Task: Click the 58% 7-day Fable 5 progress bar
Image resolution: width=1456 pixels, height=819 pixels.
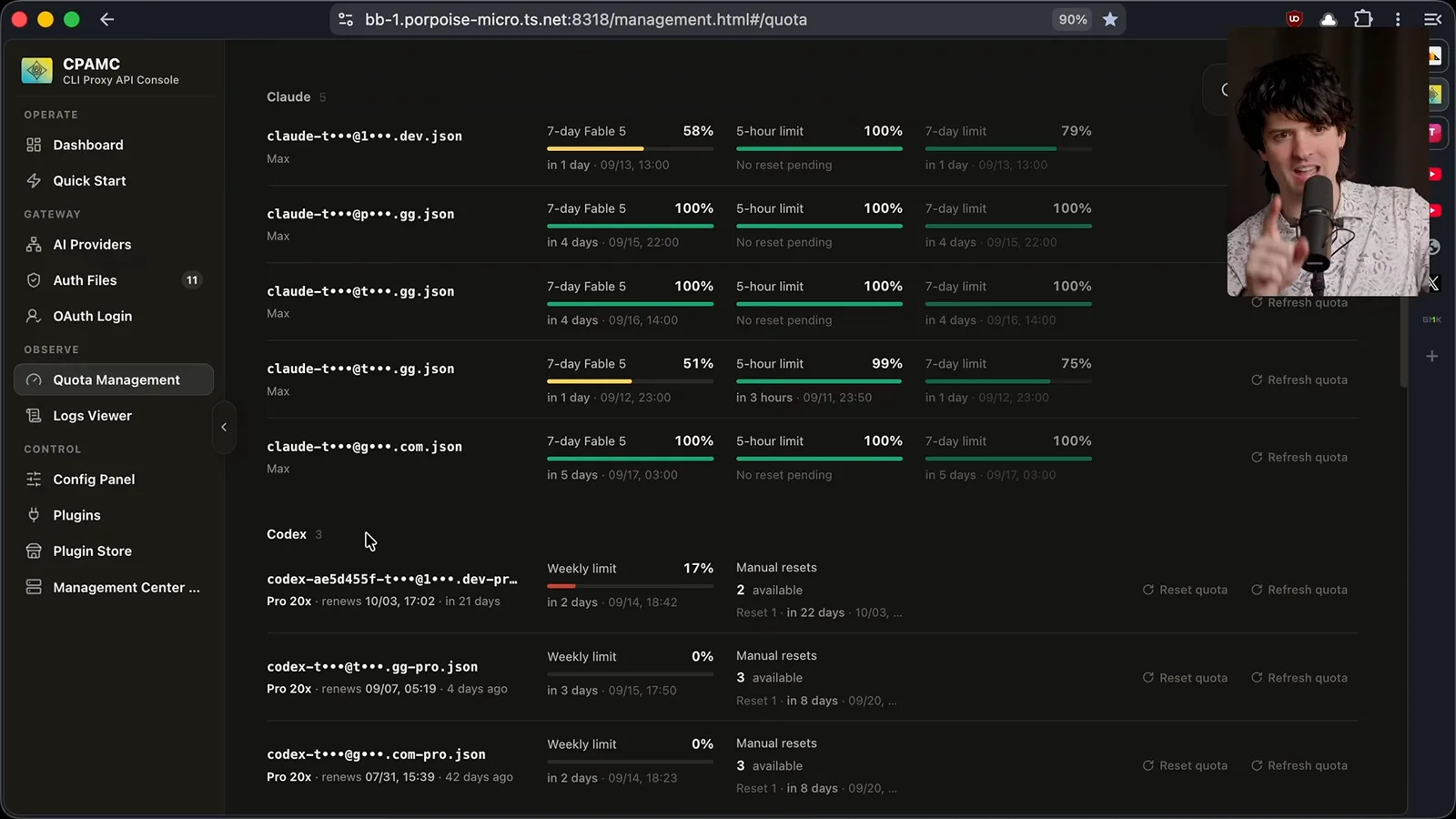Action: [630, 148]
